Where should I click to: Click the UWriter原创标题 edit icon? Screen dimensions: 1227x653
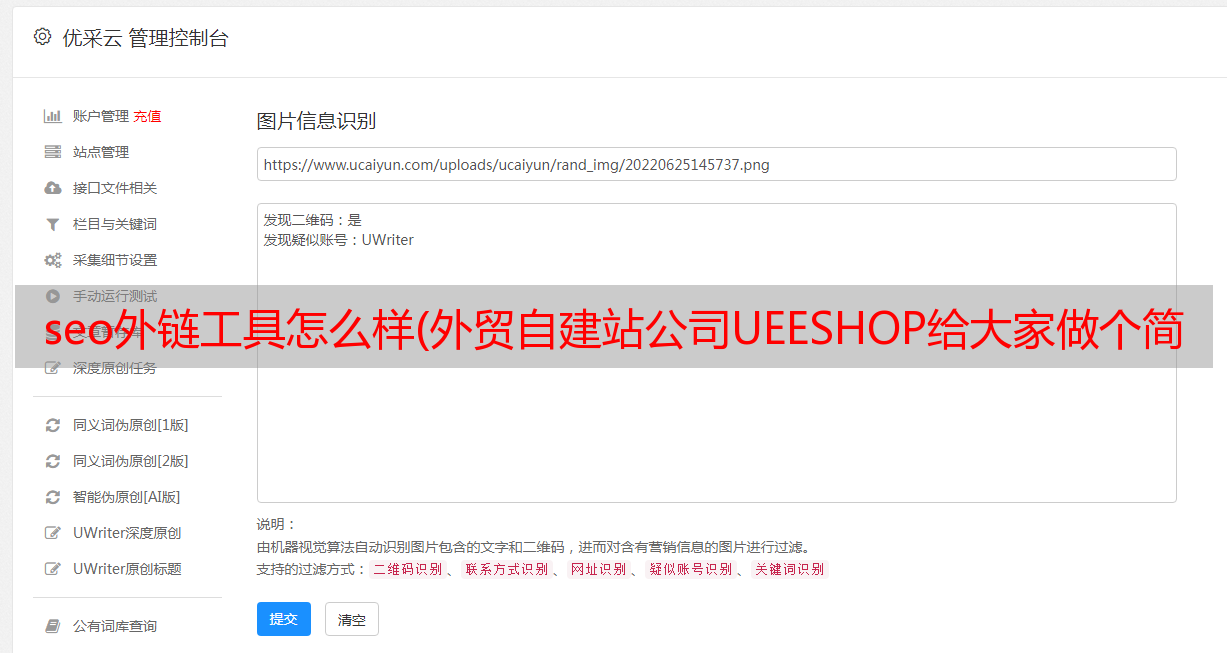(x=53, y=569)
